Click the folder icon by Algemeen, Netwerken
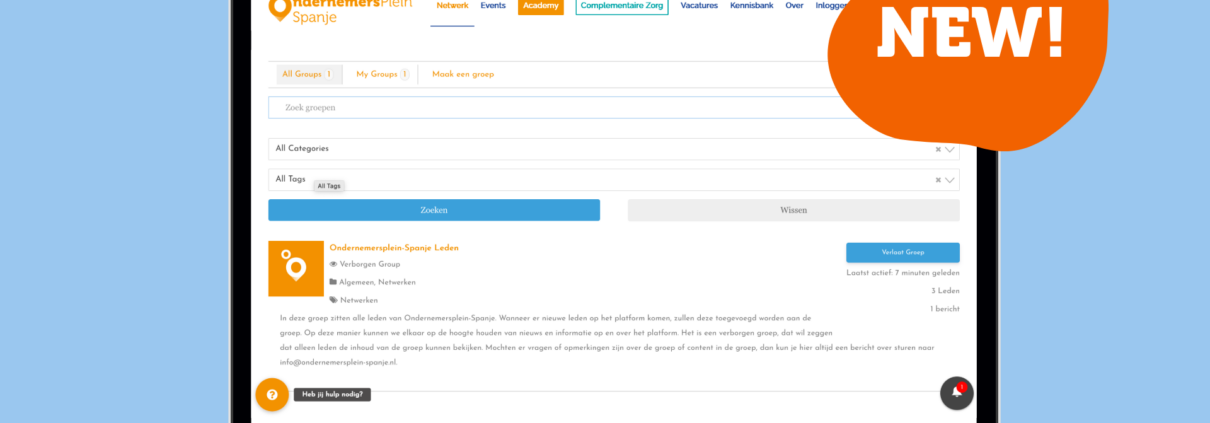This screenshot has height=423, width=1210. pyautogui.click(x=333, y=283)
